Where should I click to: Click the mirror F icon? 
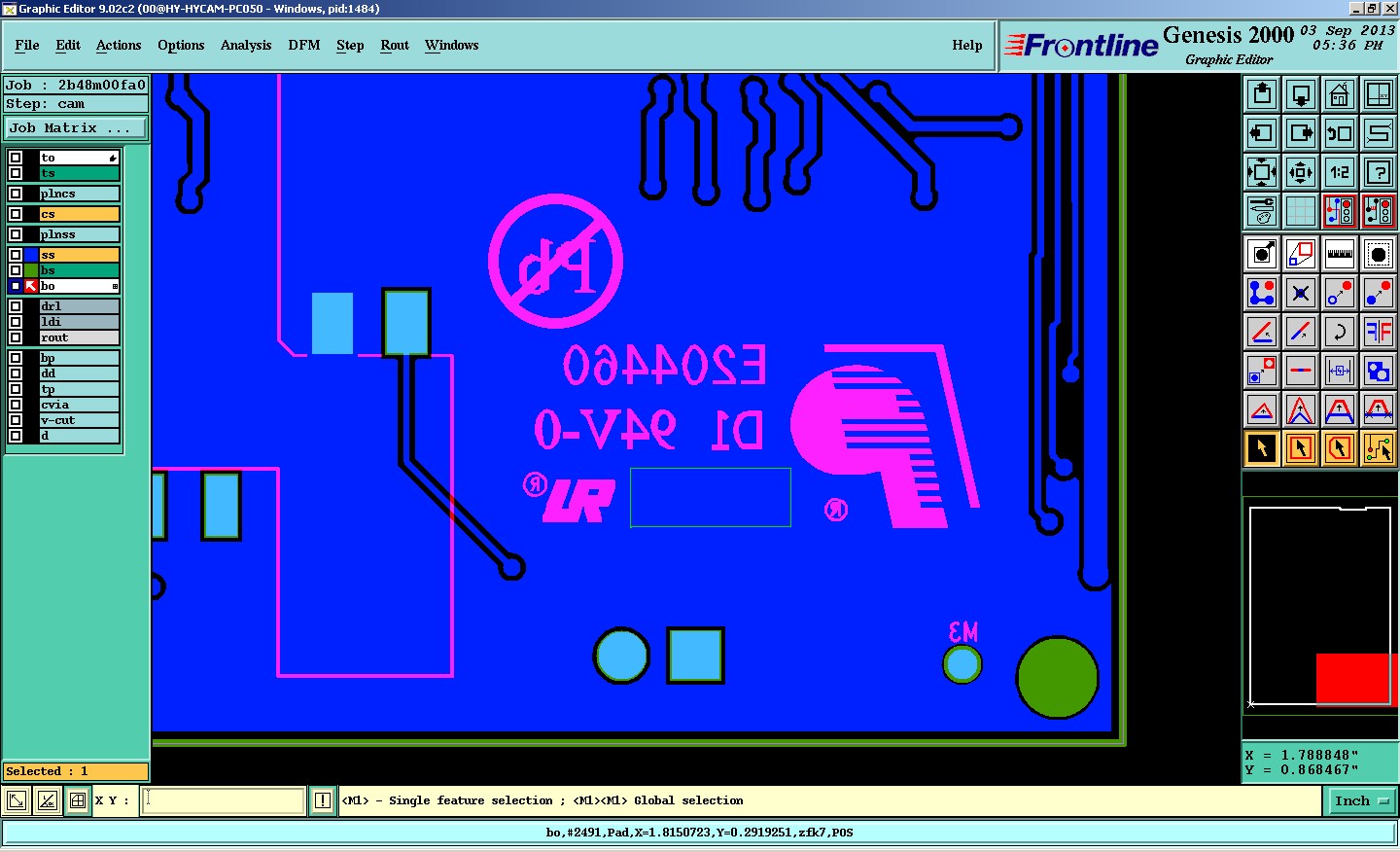1379,332
